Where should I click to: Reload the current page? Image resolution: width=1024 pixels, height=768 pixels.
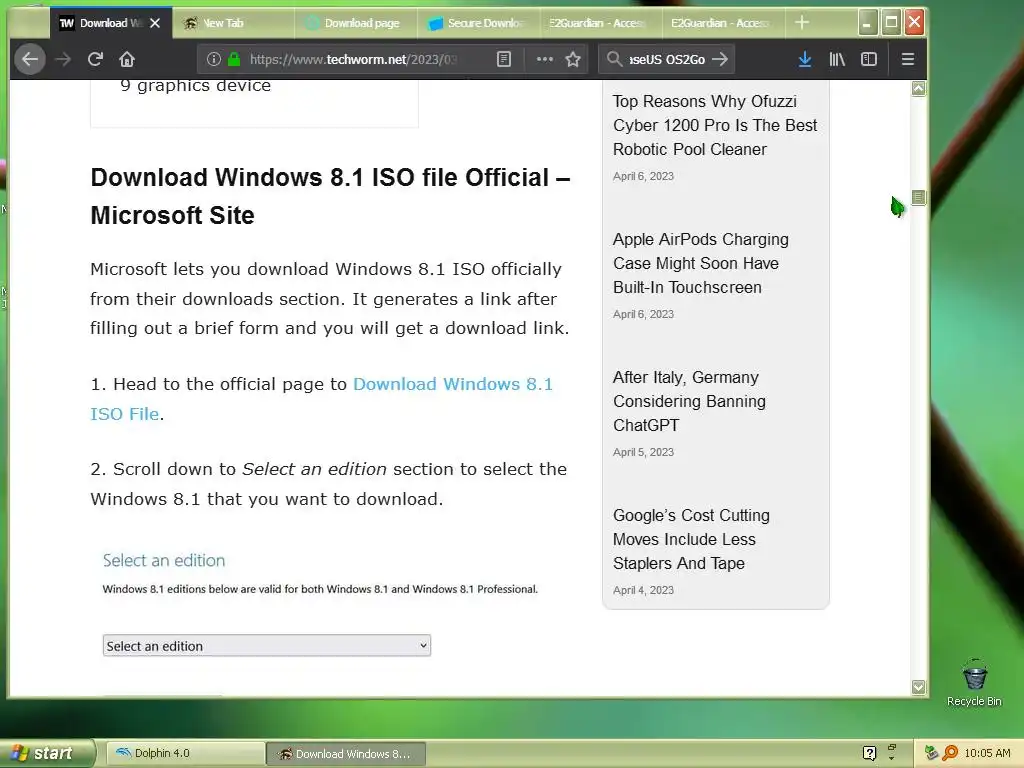coord(95,59)
